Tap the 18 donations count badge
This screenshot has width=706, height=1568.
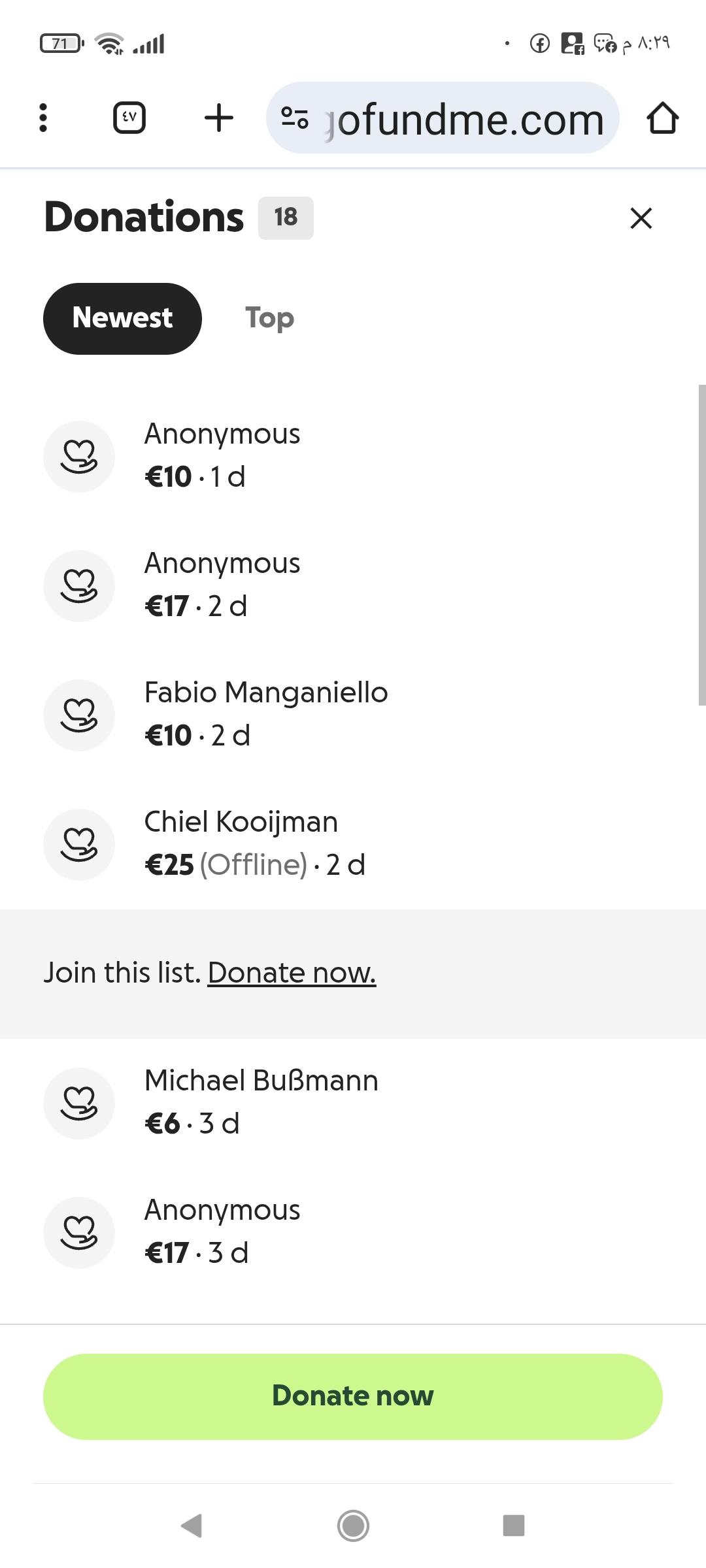click(x=286, y=218)
